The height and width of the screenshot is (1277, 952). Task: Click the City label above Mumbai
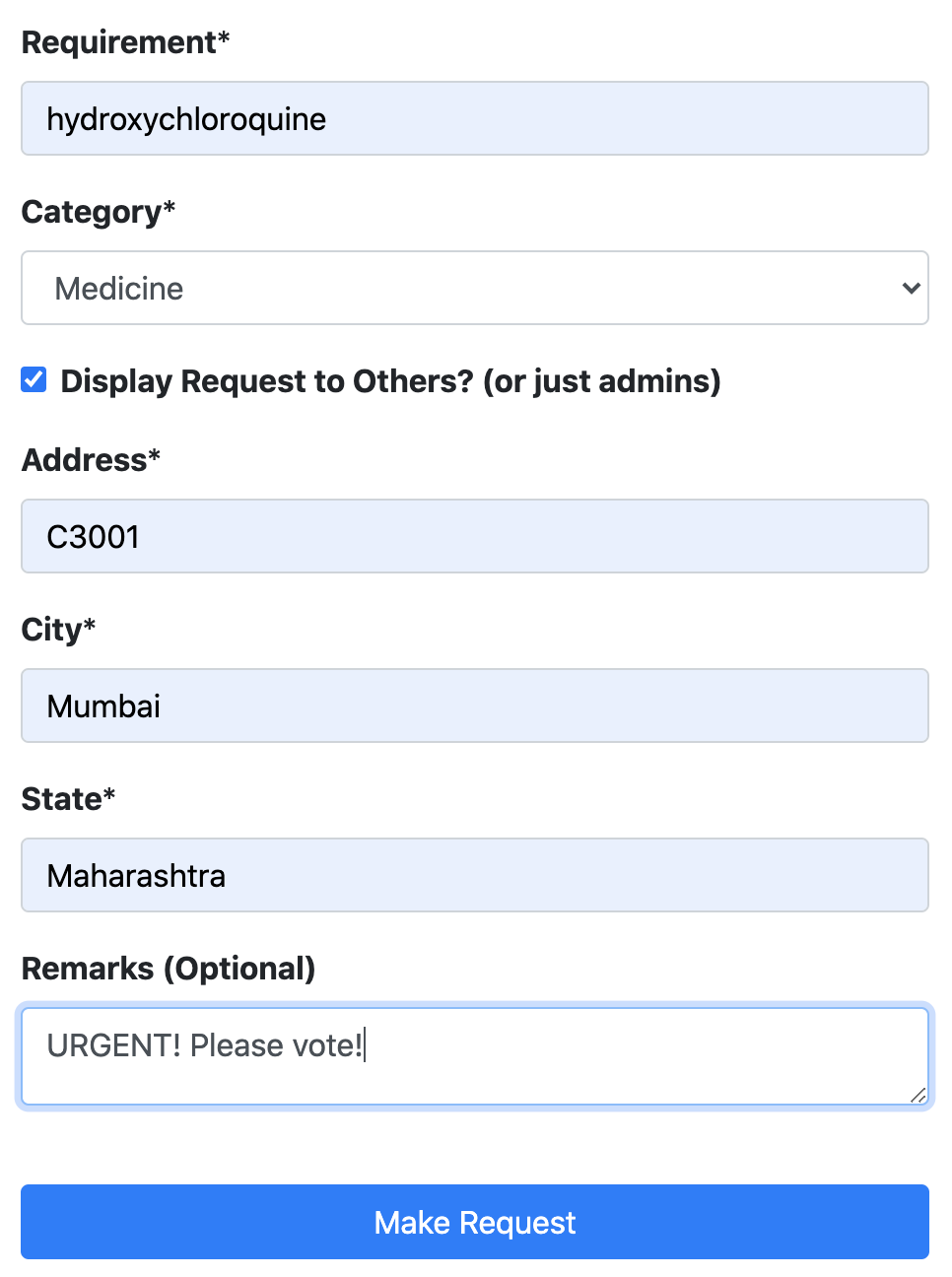click(x=58, y=630)
